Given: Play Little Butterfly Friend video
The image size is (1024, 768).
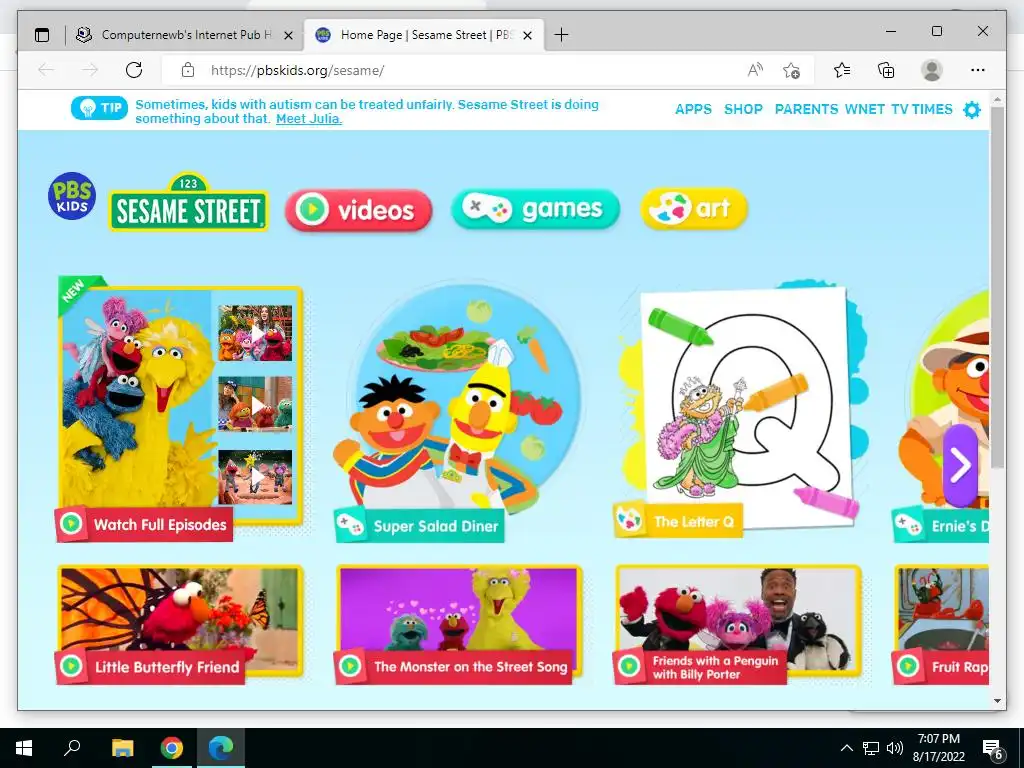Looking at the screenshot, I should click(180, 625).
